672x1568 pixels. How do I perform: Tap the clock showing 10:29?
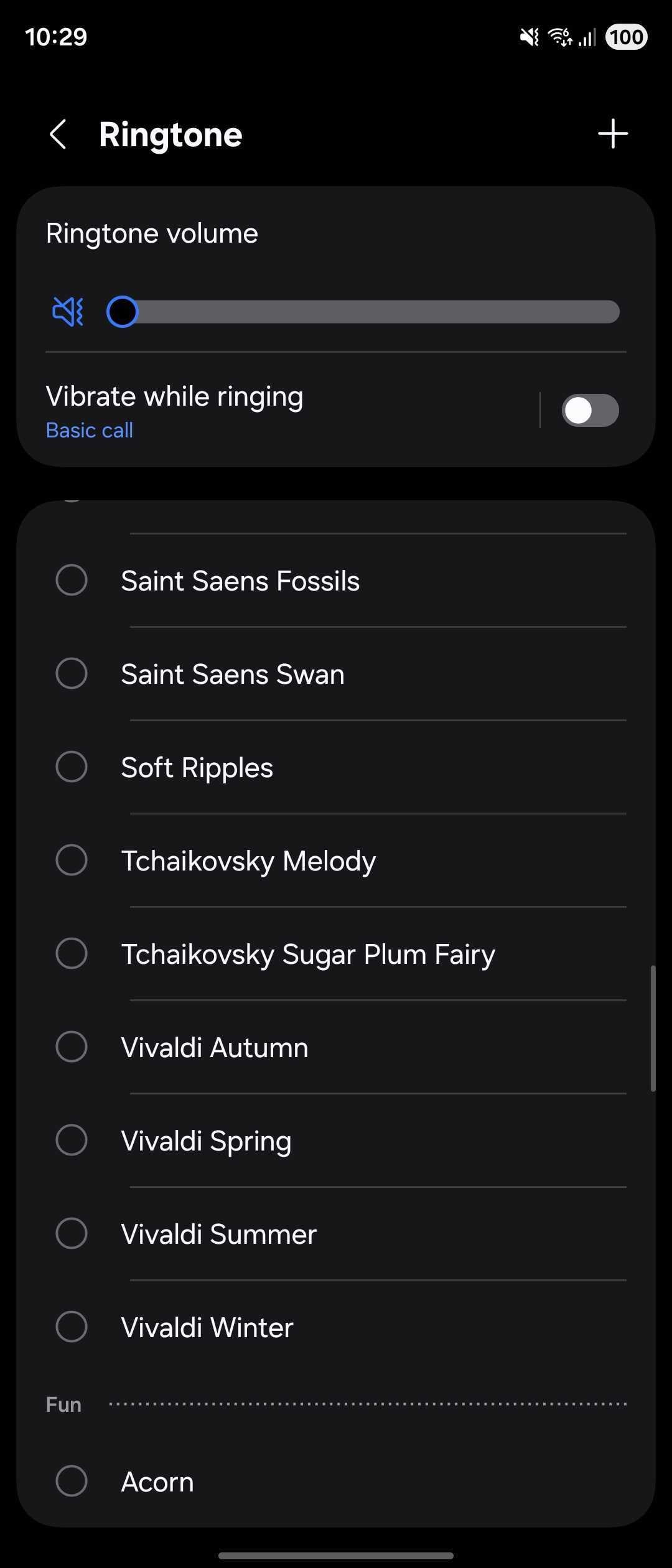(56, 37)
